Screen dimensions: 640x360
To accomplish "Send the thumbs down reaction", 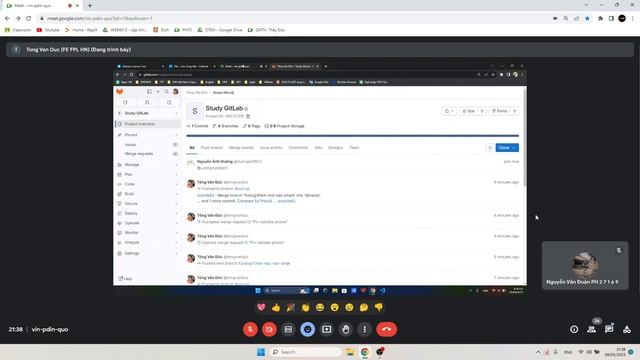I will [x=379, y=307].
